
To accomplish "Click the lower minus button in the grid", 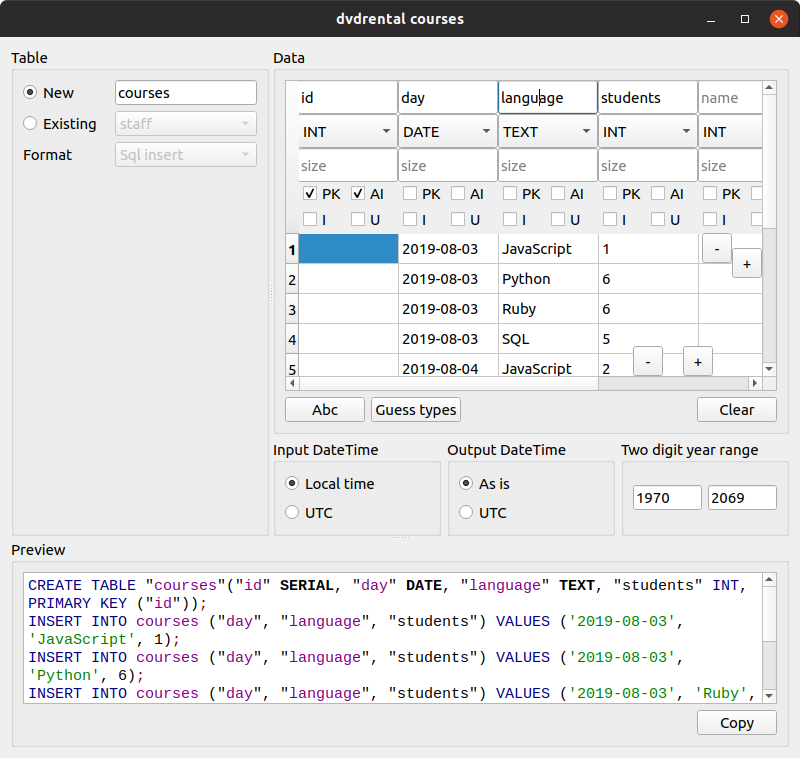I will (647, 361).
